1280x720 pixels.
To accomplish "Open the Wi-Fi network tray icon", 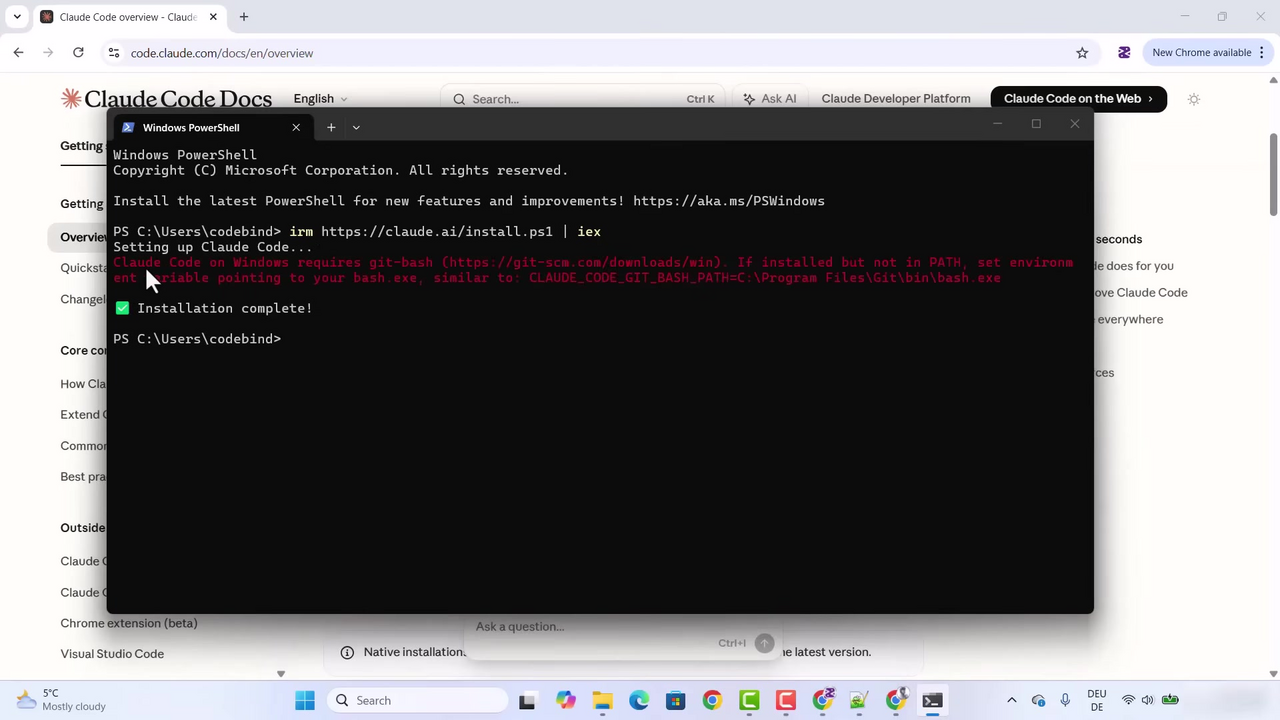I will click(1128, 701).
